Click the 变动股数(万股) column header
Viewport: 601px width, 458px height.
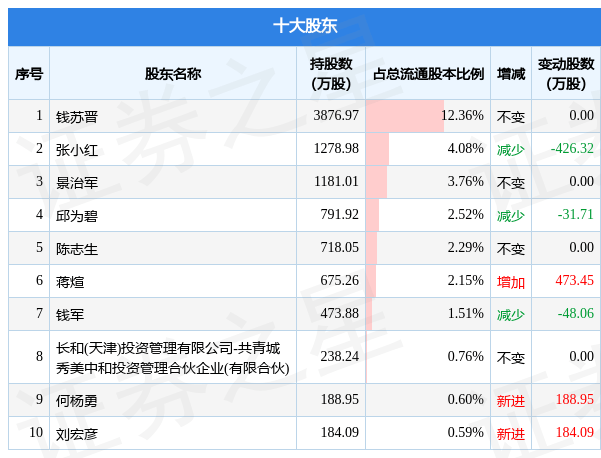565,74
